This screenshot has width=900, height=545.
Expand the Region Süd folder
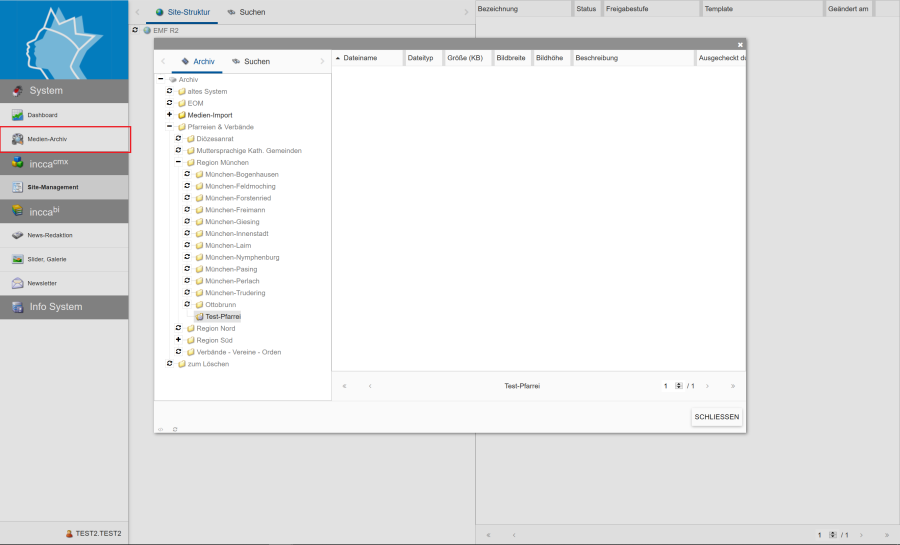[x=178, y=340]
